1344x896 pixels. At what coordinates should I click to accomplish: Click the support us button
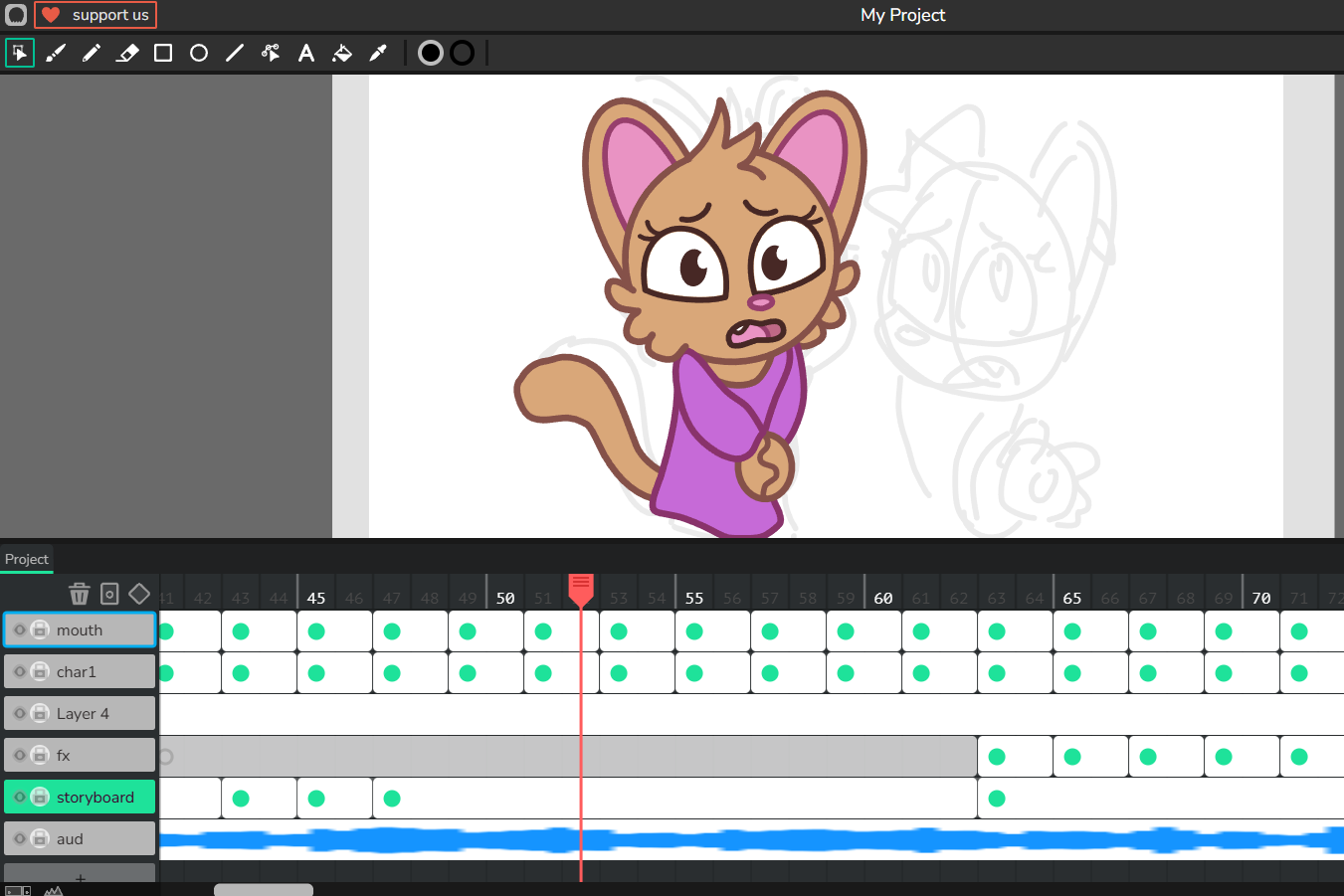click(96, 15)
